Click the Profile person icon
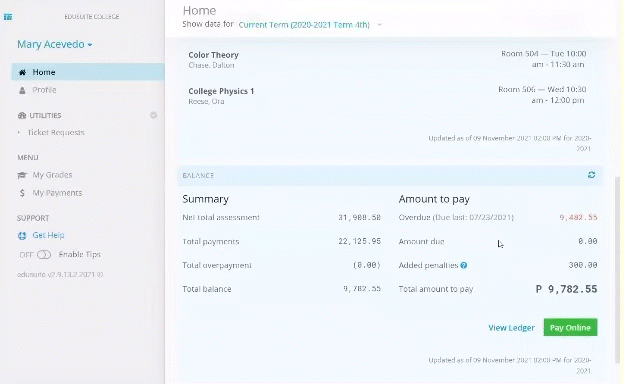 click(x=22, y=90)
